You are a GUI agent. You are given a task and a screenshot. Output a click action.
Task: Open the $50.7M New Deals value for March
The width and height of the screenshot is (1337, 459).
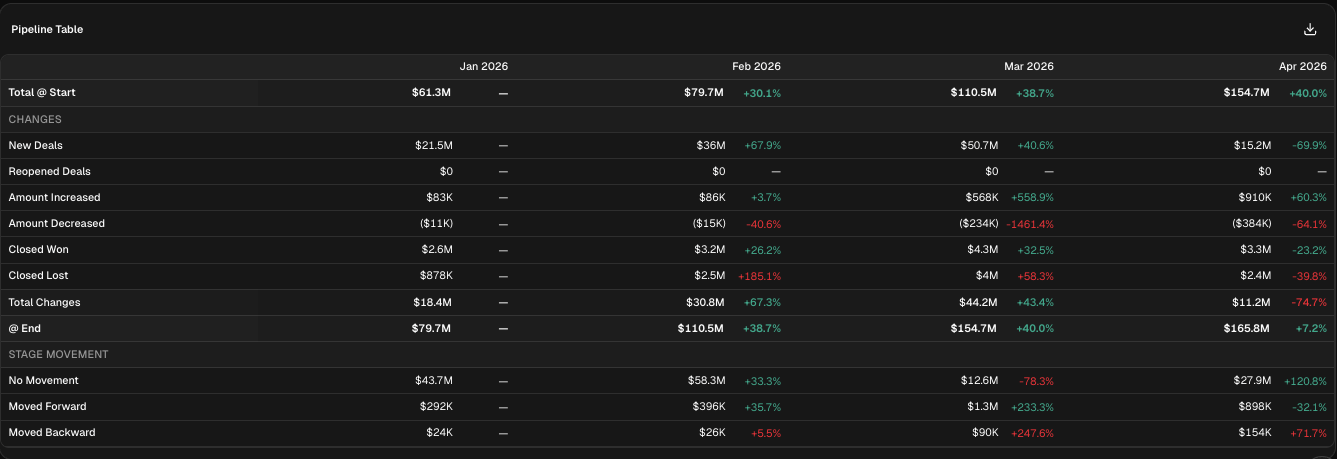[x=979, y=145]
